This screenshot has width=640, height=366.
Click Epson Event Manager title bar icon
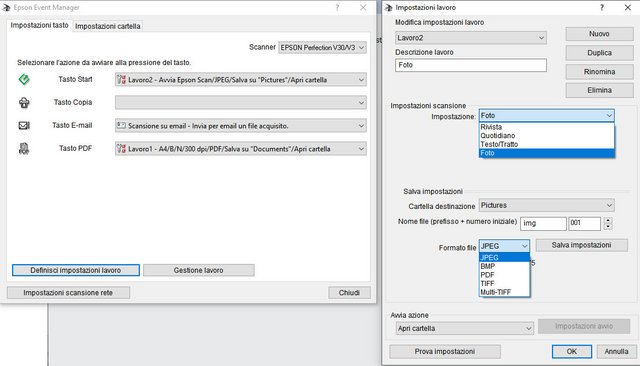click(6, 7)
